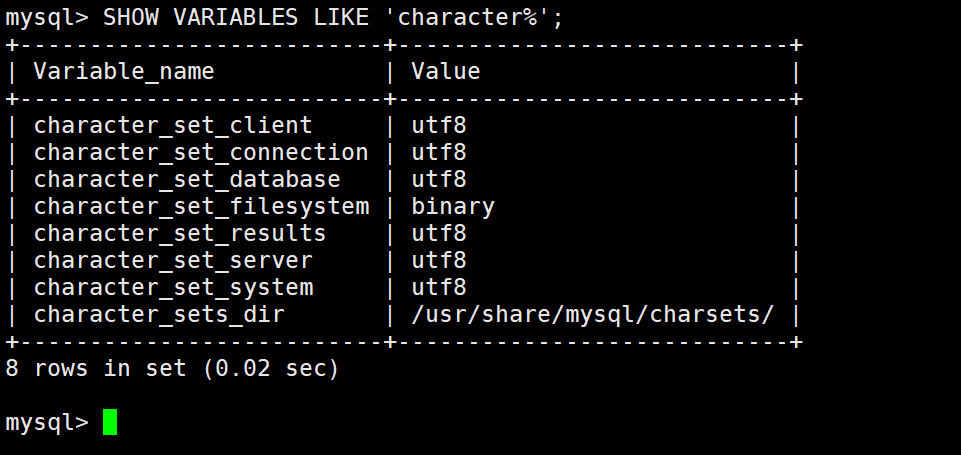Viewport: 961px width, 455px height.
Task: Click the last mysql> prompt
Action: pyautogui.click(x=47, y=422)
